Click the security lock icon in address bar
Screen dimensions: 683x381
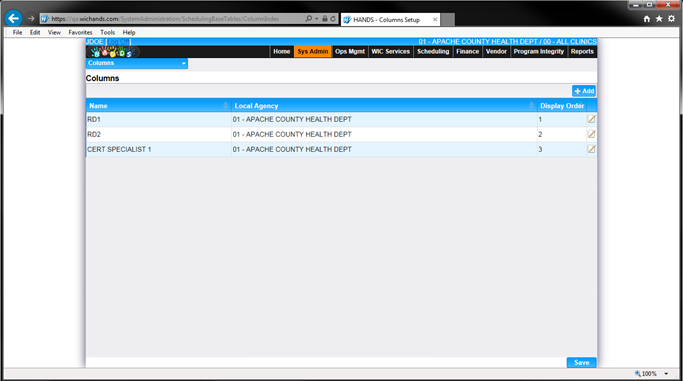[325, 19]
